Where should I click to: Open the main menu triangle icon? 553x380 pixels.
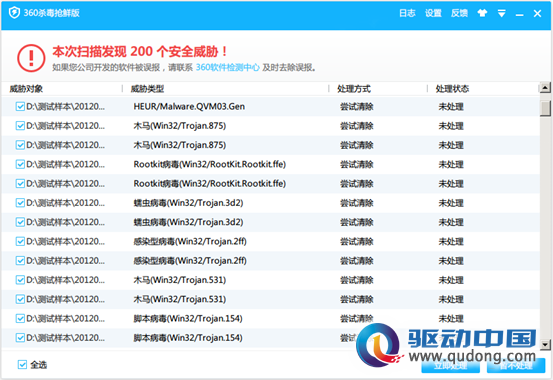(502, 13)
